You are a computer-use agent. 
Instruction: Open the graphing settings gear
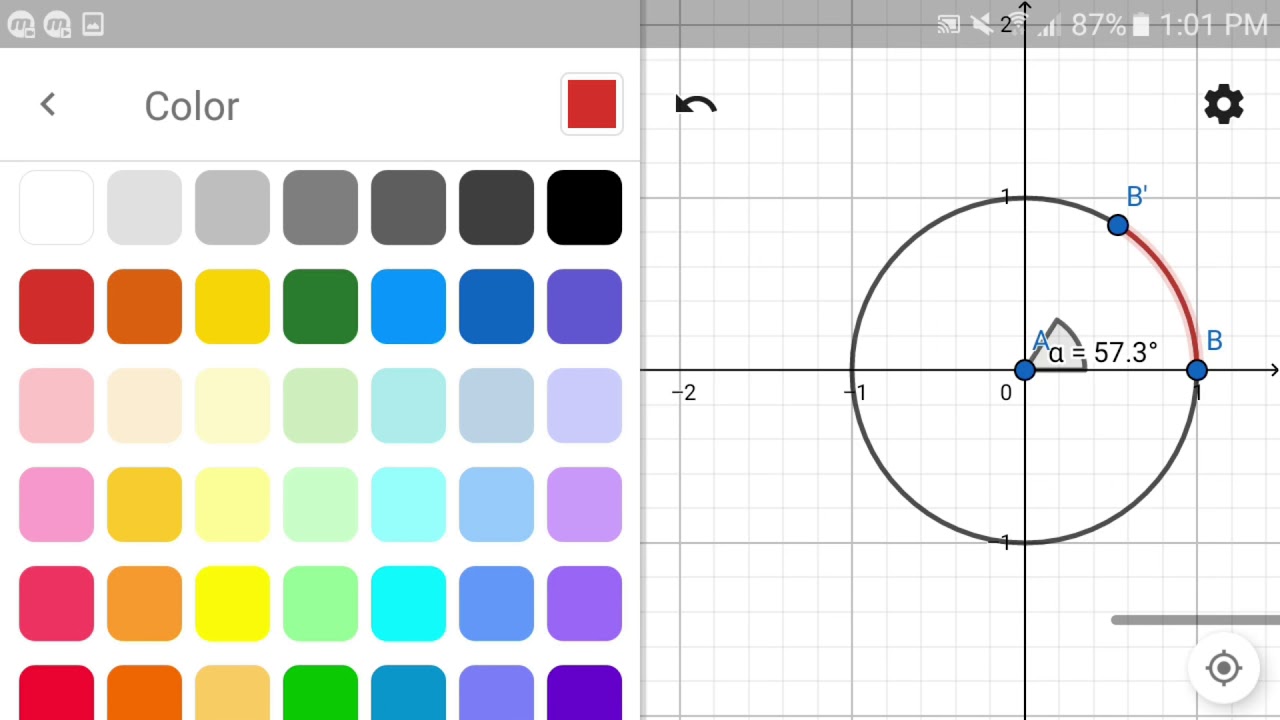coord(1224,104)
